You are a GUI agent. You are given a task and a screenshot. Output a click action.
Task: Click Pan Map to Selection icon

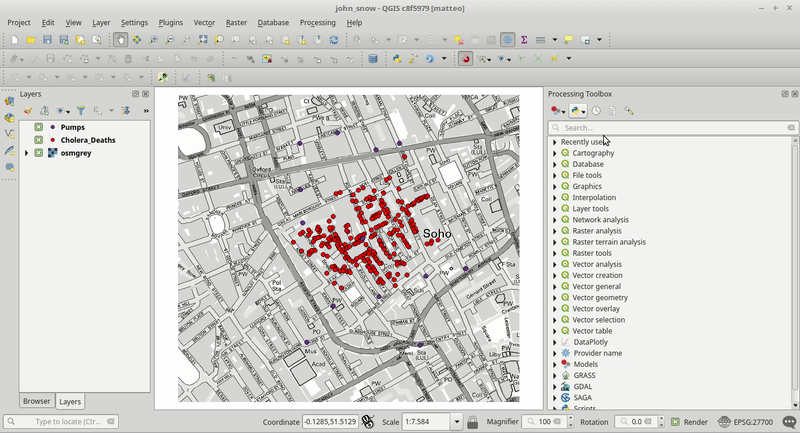click(x=137, y=40)
